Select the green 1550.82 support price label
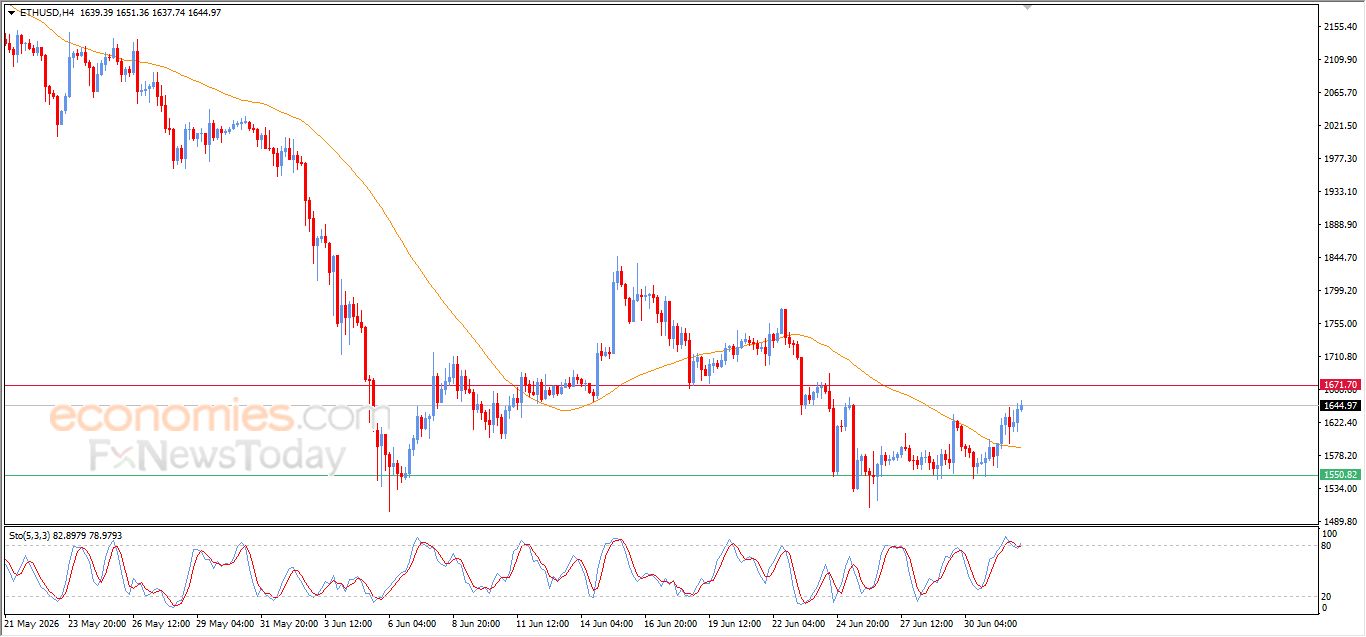 point(1340,475)
